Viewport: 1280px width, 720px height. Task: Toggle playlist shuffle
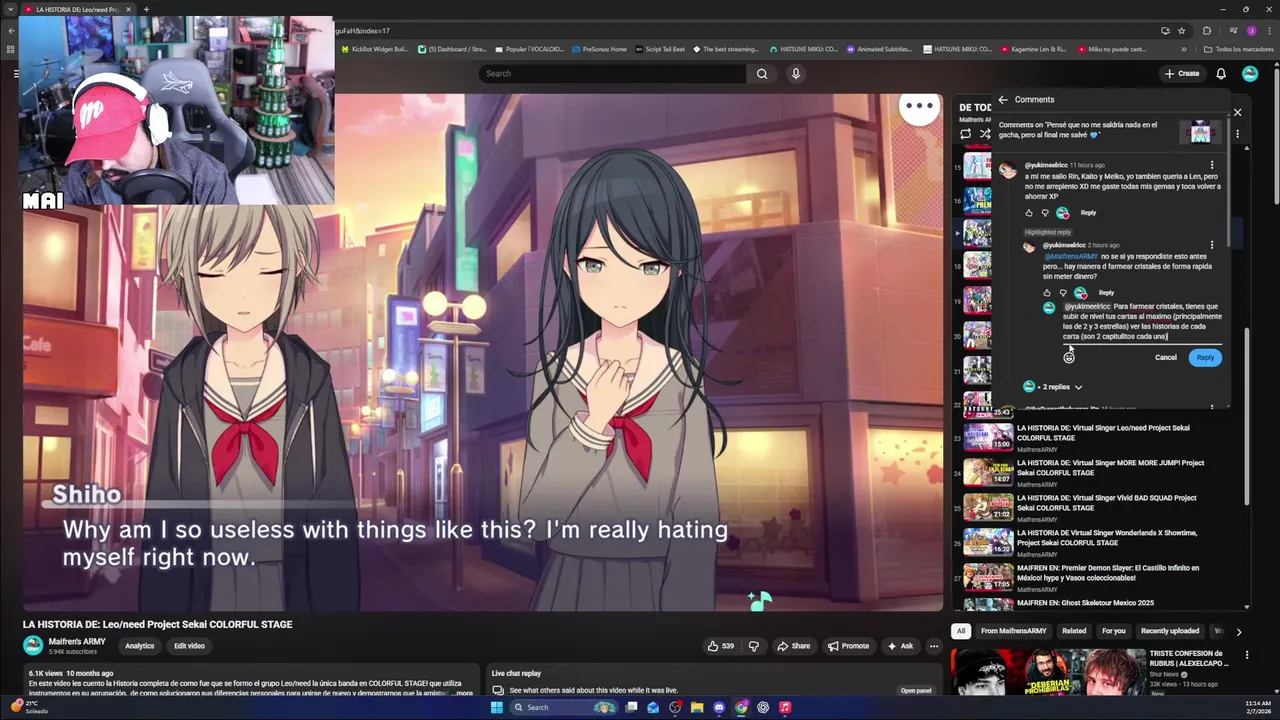pos(985,134)
